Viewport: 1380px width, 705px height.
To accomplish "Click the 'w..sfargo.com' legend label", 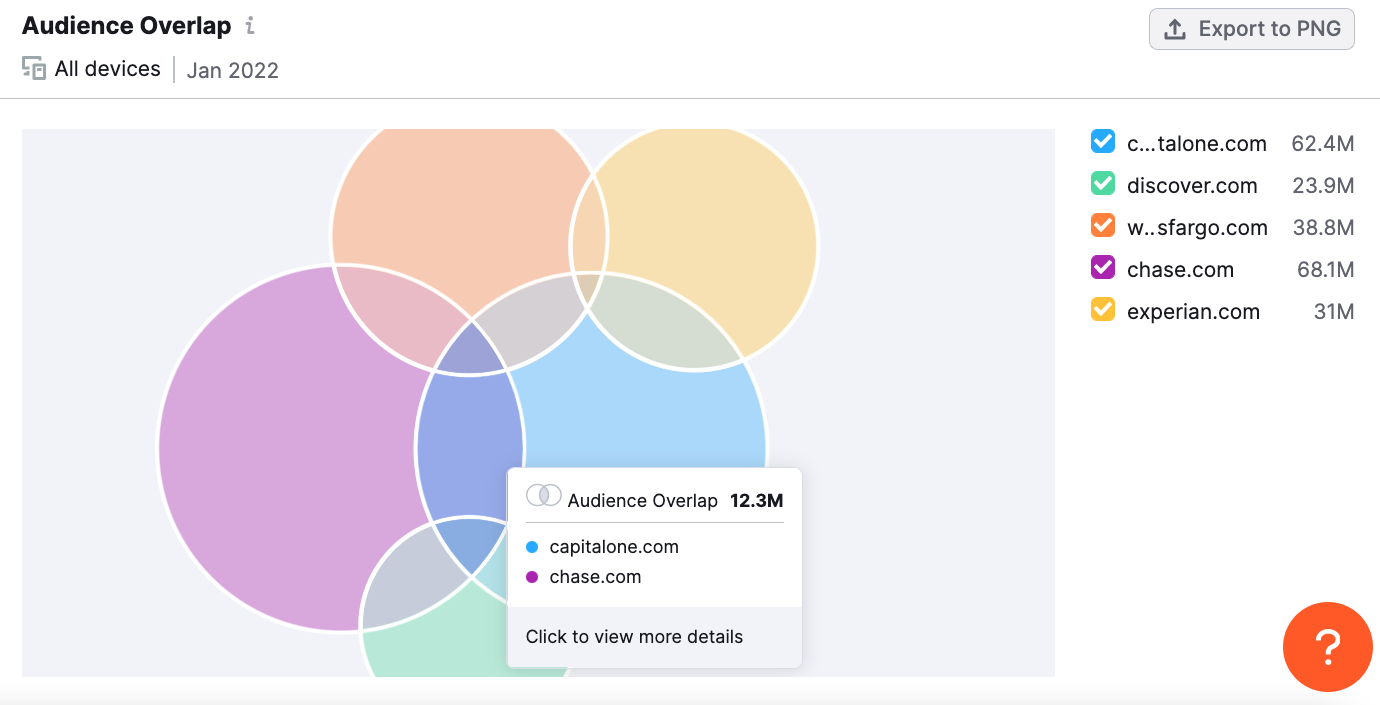I will tap(1197, 228).
